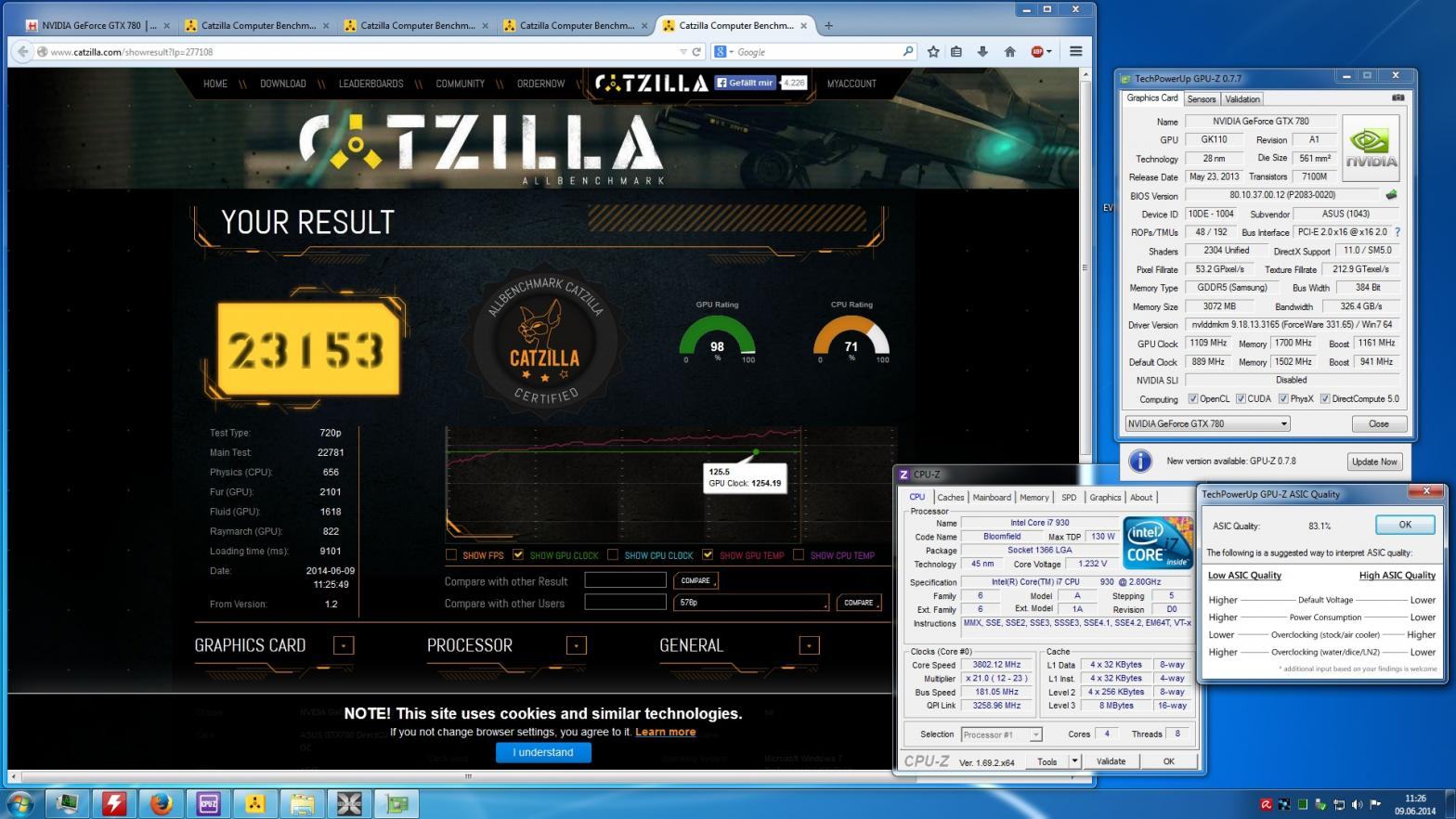The width and height of the screenshot is (1456, 819).
Task: Open the GPU-Z green card taskbar icon
Action: (396, 803)
